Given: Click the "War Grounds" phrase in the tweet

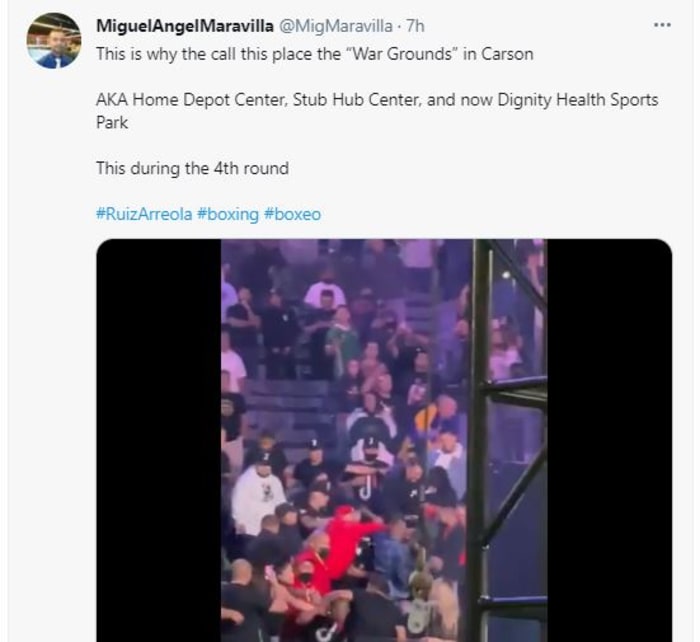Looking at the screenshot, I should [395, 54].
